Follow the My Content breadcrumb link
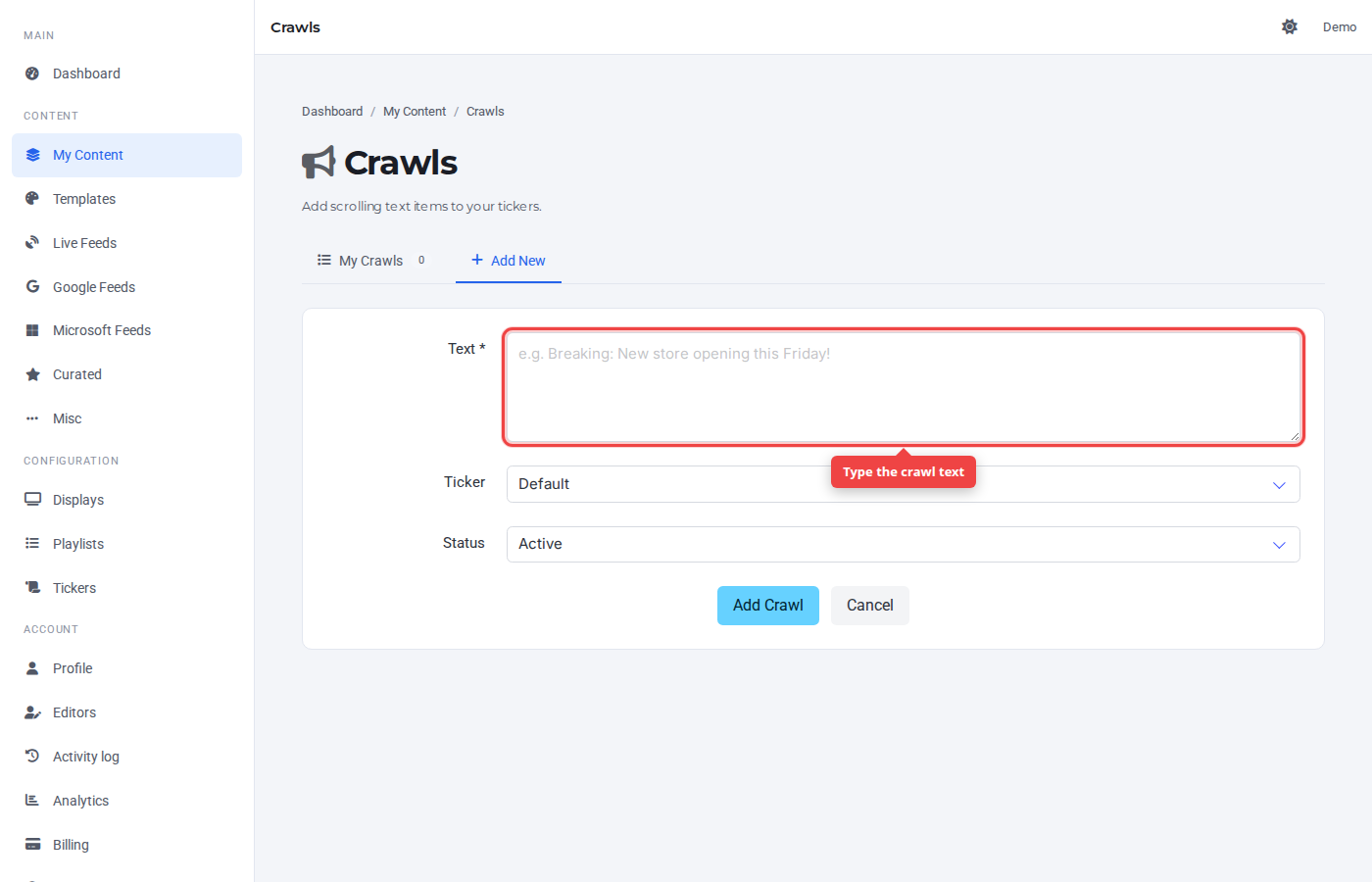The image size is (1372, 882). 415,112
